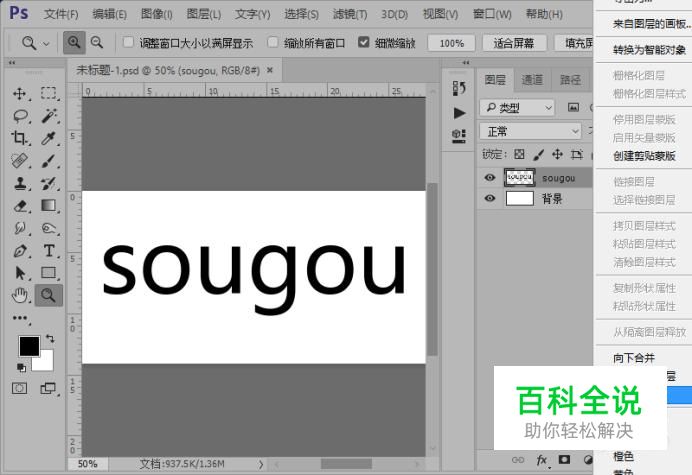Screen dimensions: 692x475
Task: Change the screen mode
Action: 48,388
